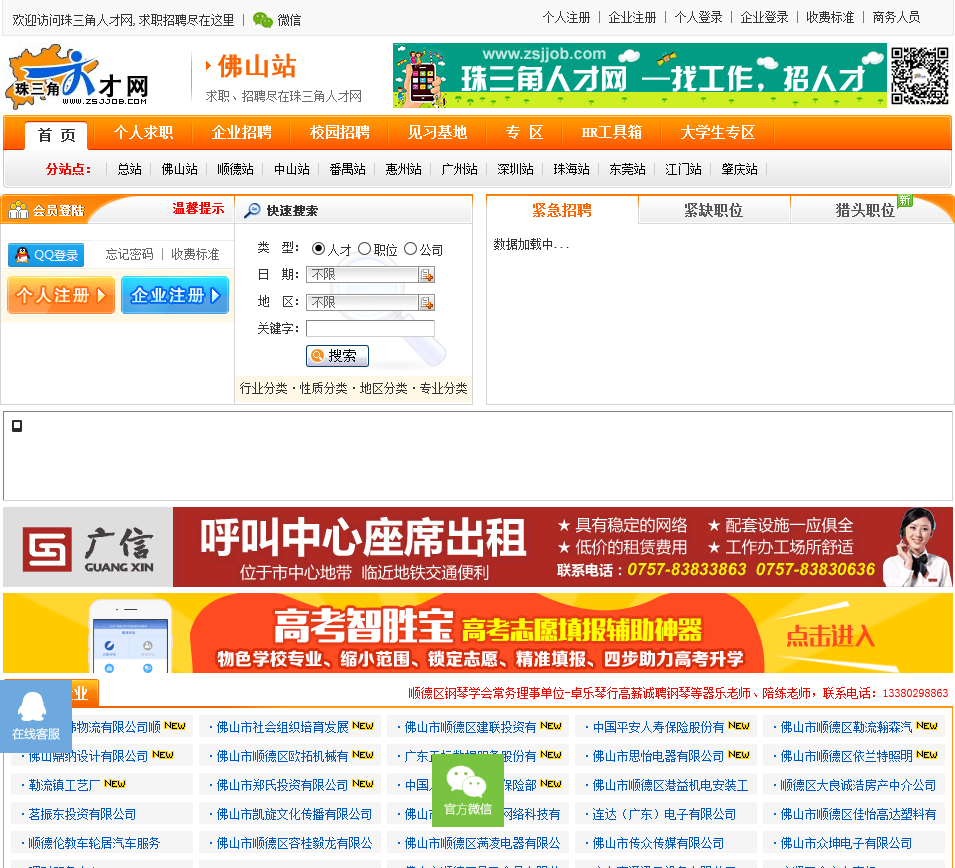Open the region picker beside 地区 field

click(x=427, y=303)
